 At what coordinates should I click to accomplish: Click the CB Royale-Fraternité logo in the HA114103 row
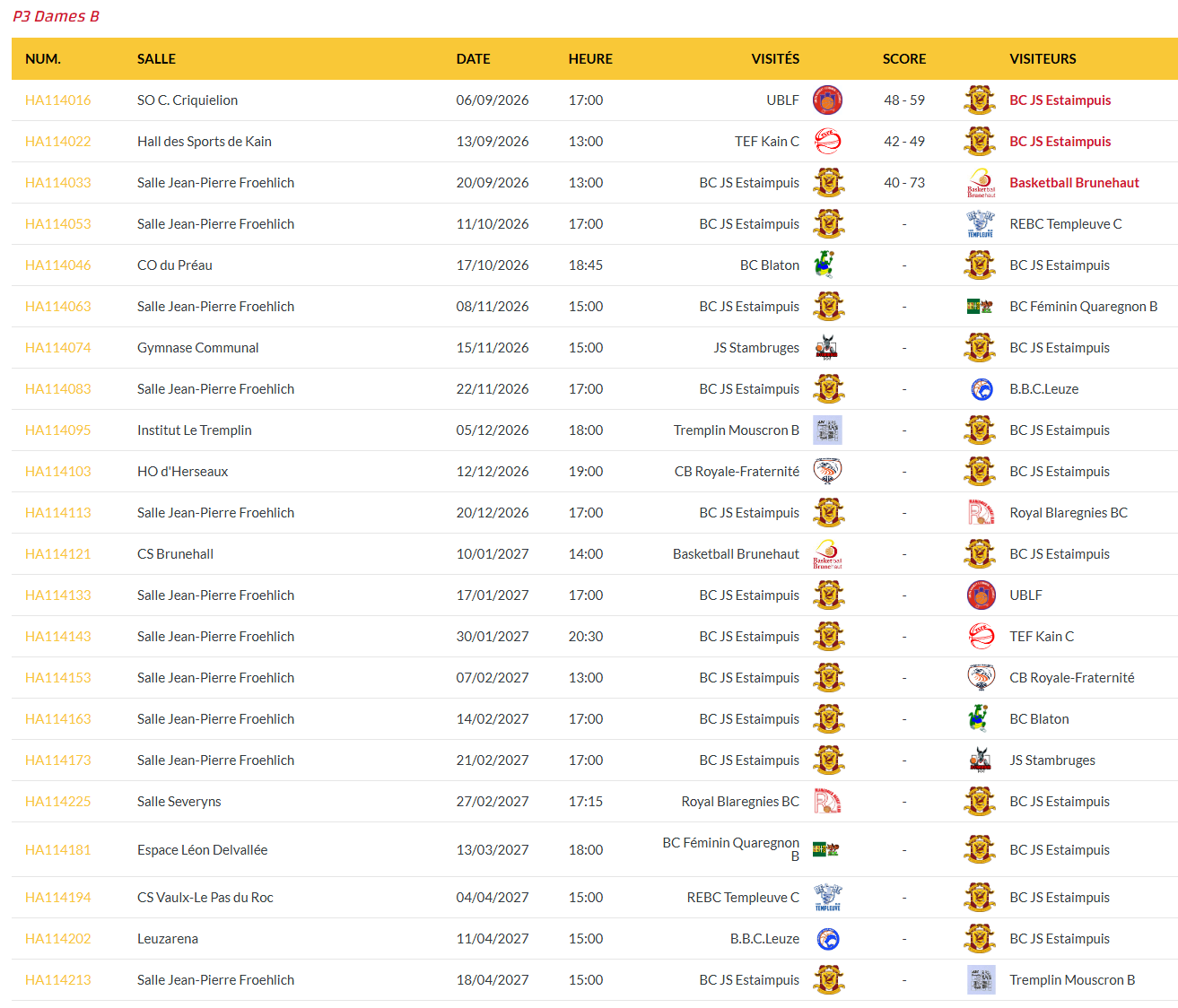click(x=827, y=472)
